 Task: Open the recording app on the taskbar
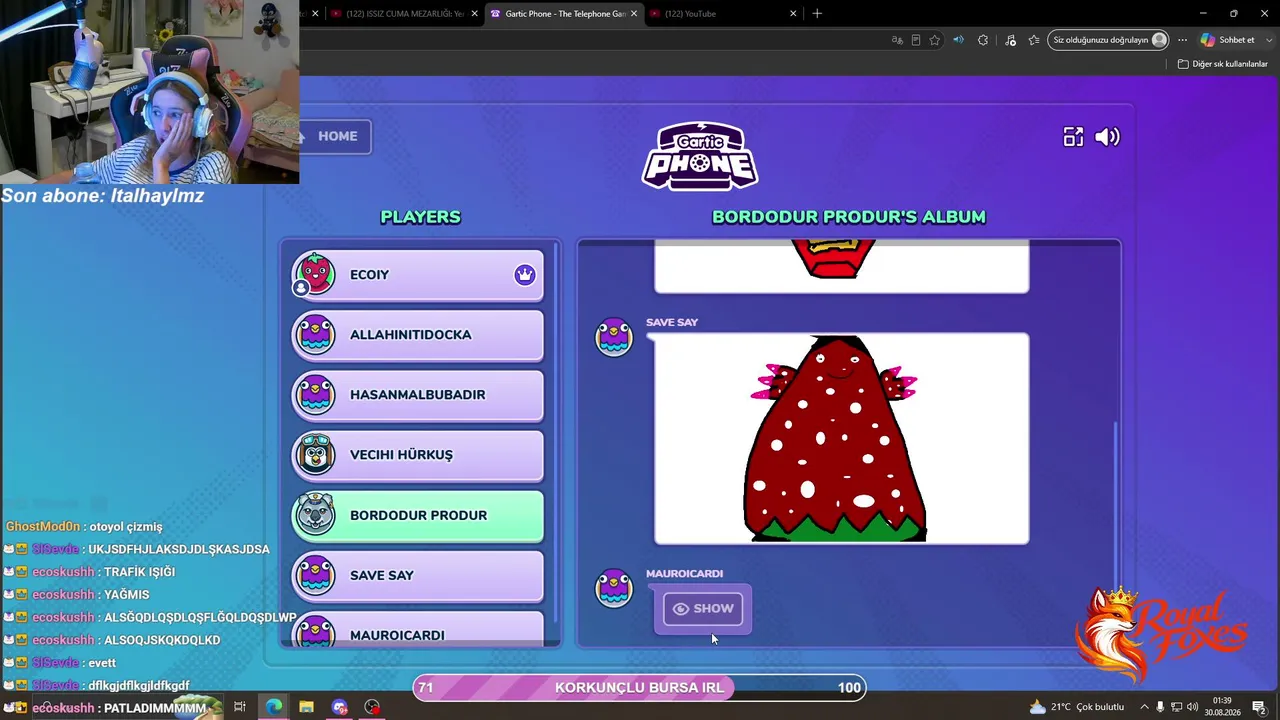pos(372,707)
